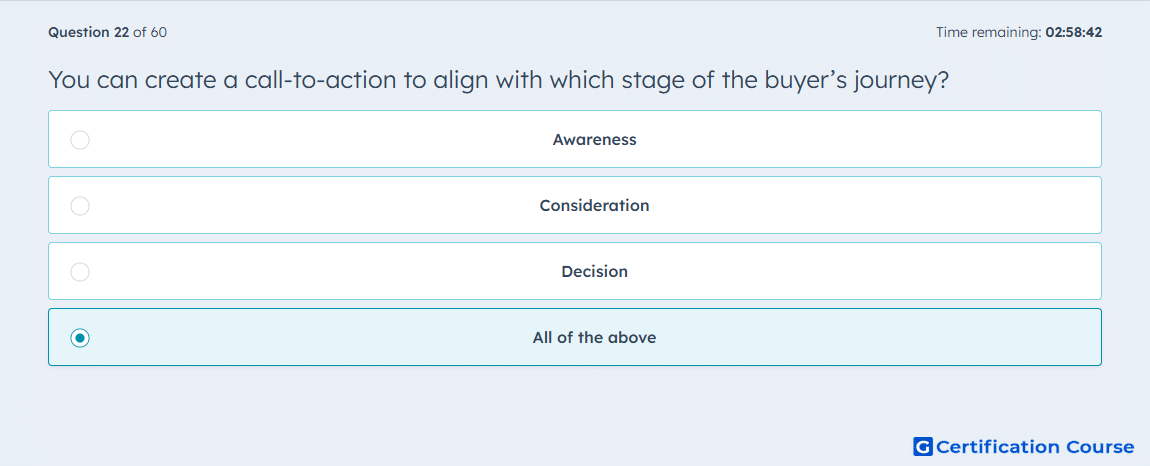Click 'You can create' at heading start
This screenshot has width=1150, height=466.
click(133, 80)
